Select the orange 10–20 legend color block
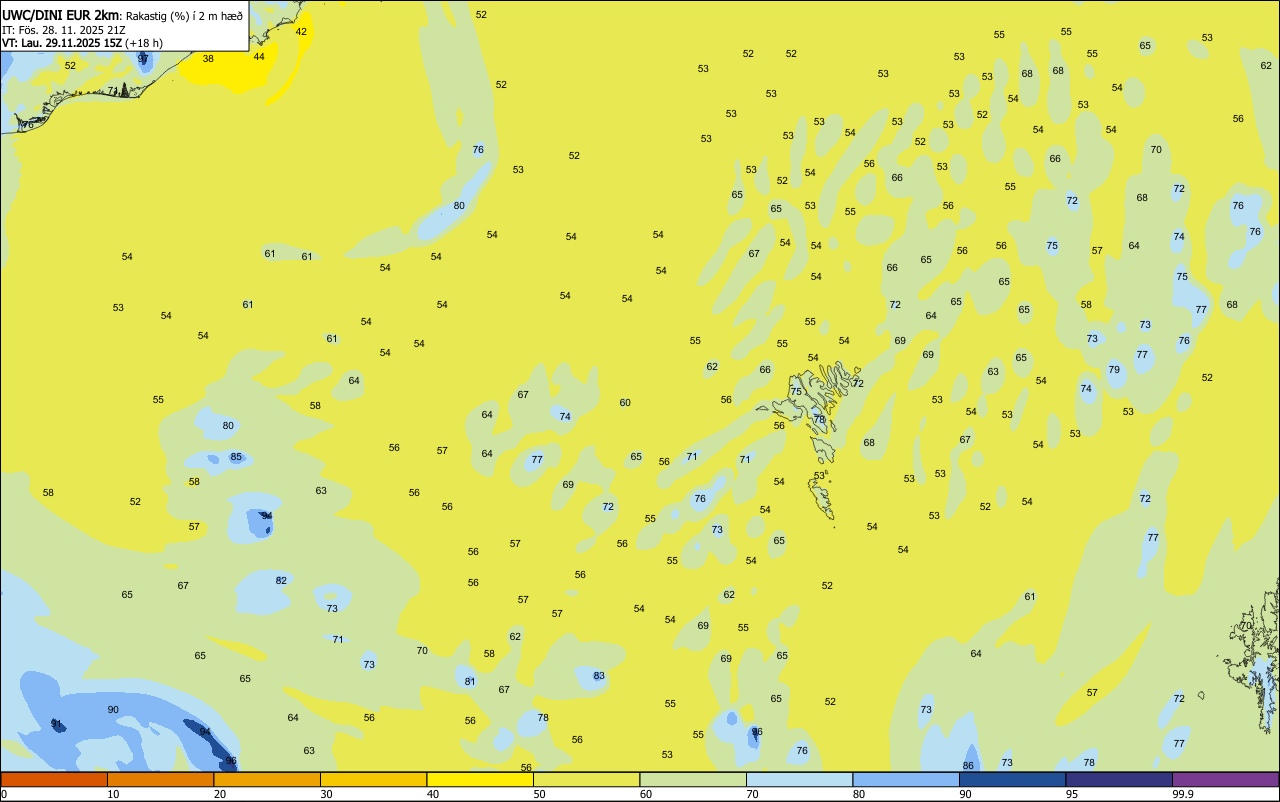This screenshot has width=1280, height=802. [160, 779]
